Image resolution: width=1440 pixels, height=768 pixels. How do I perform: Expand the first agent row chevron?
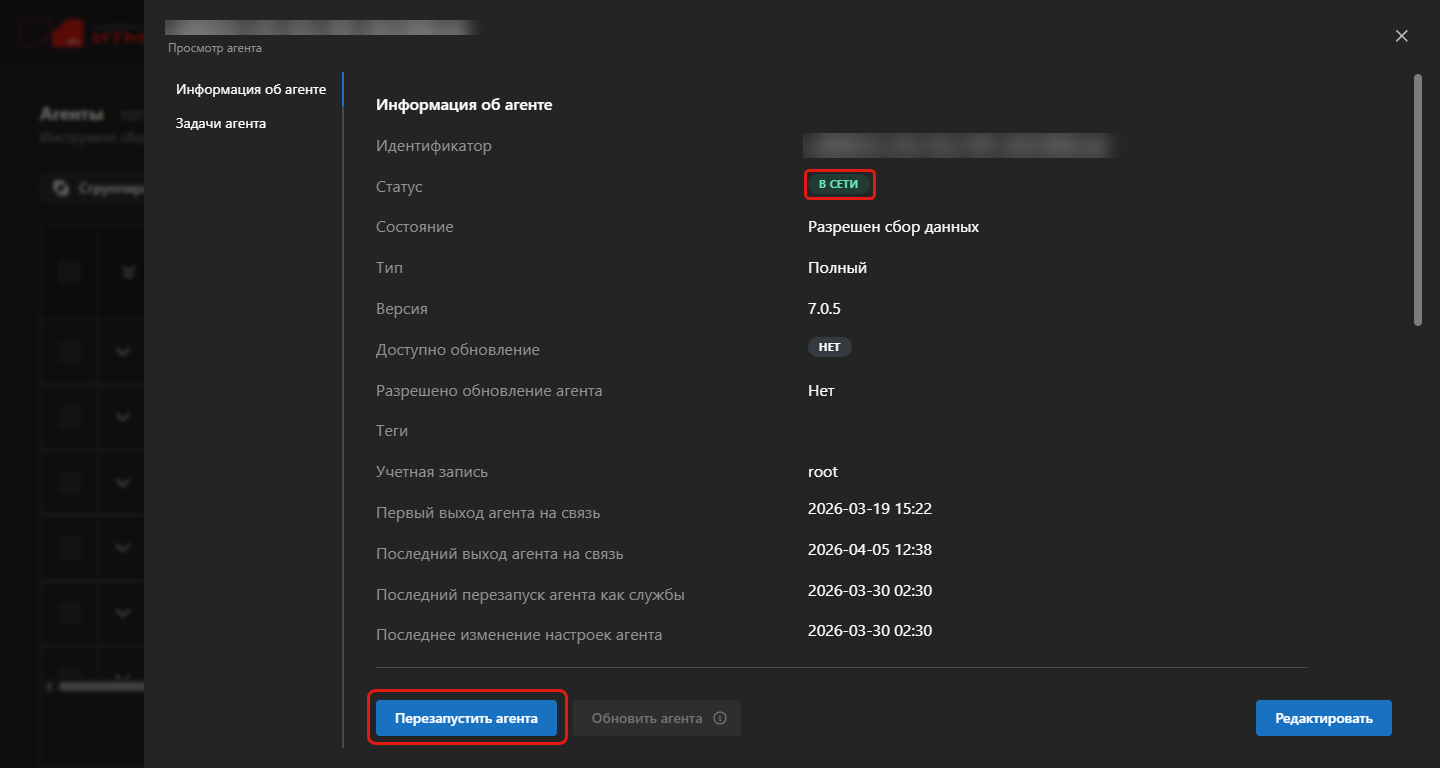(123, 351)
